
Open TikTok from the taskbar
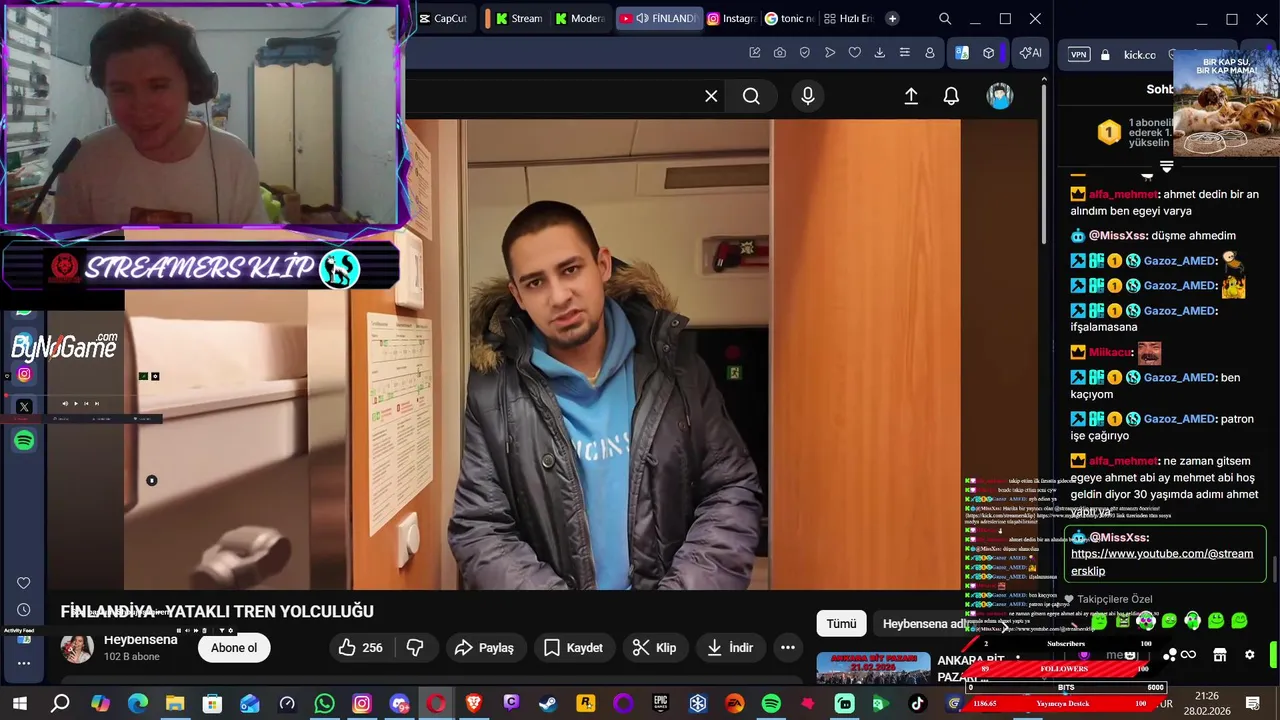click(917, 704)
